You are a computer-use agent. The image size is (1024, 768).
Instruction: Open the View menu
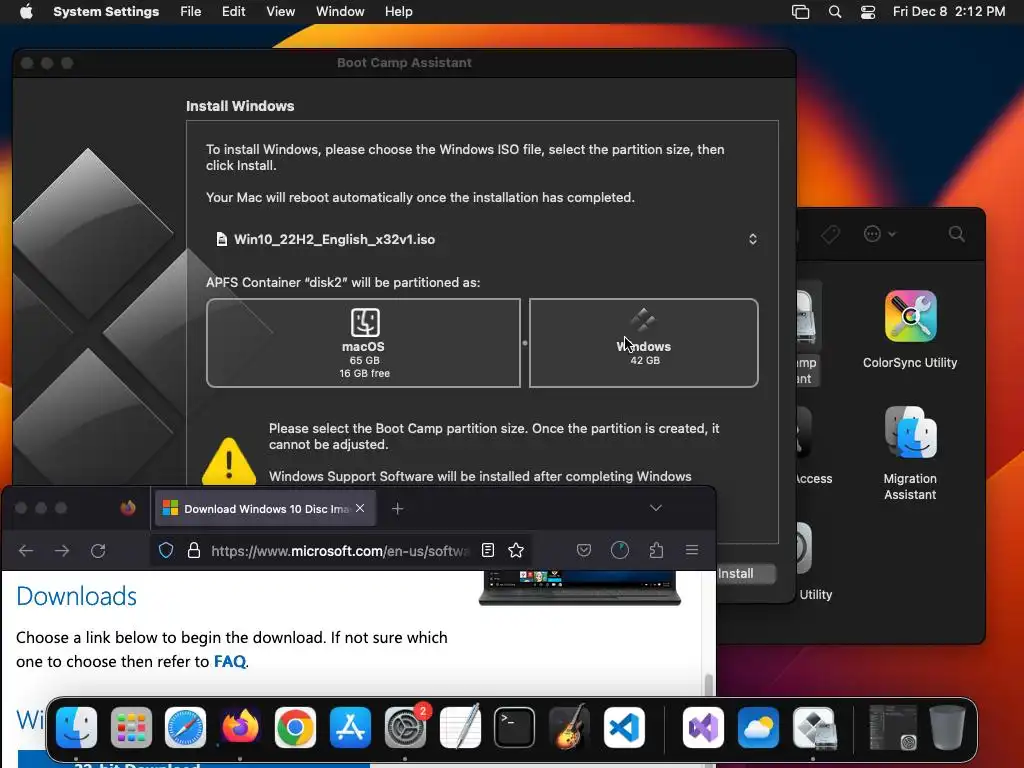pyautogui.click(x=280, y=12)
